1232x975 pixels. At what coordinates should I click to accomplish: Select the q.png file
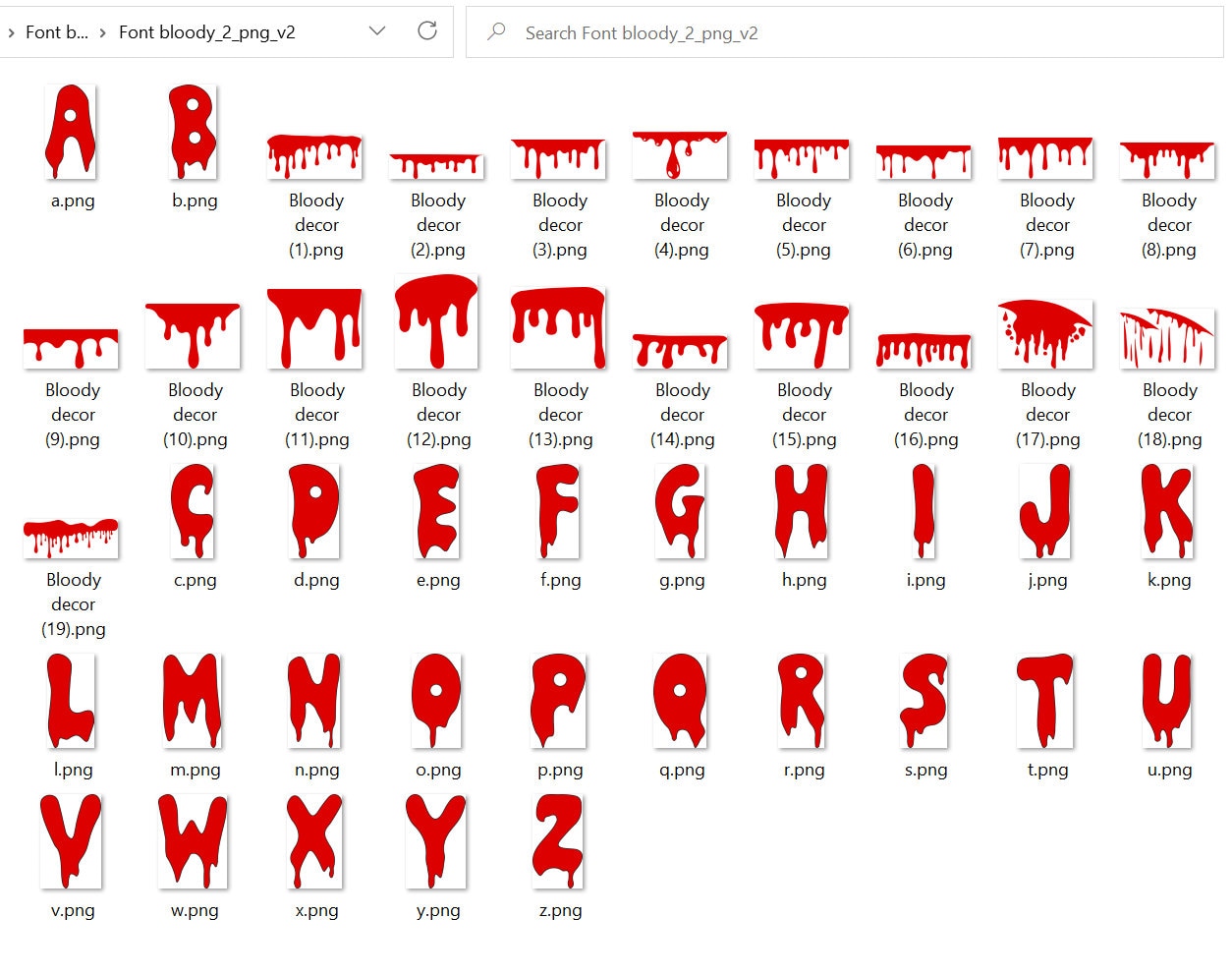[680, 700]
